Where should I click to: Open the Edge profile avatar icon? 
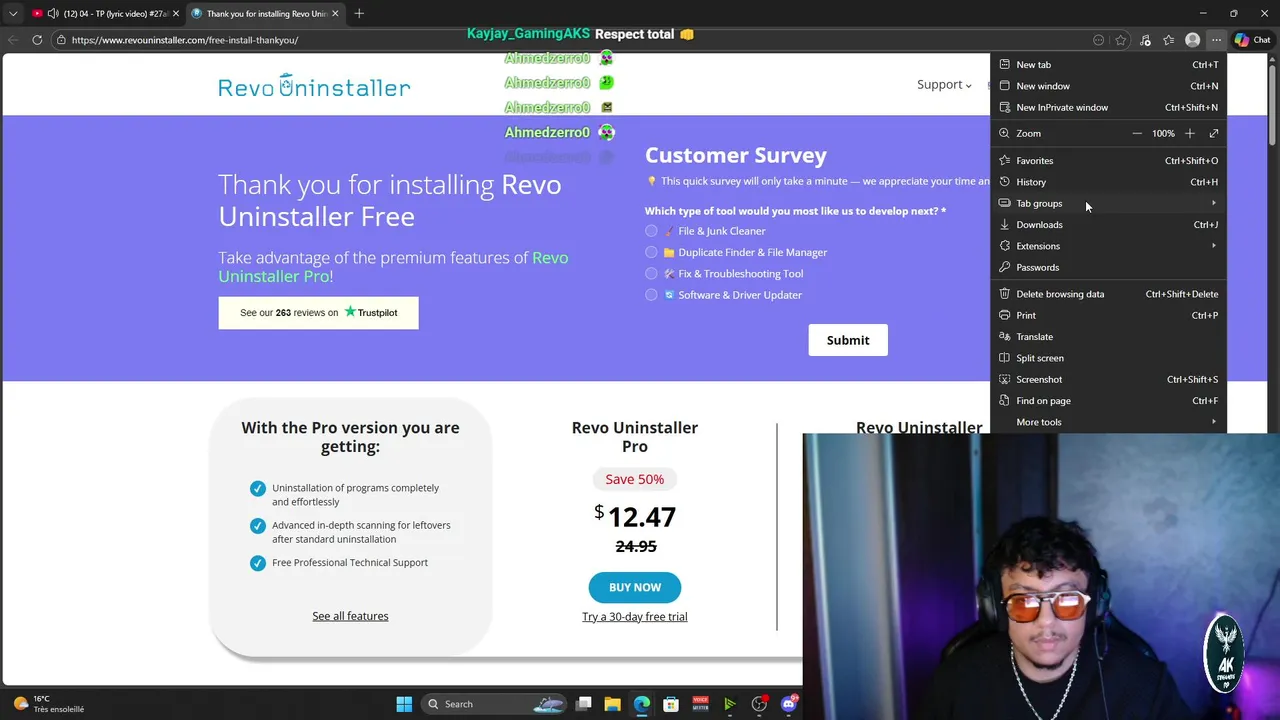tap(1192, 40)
